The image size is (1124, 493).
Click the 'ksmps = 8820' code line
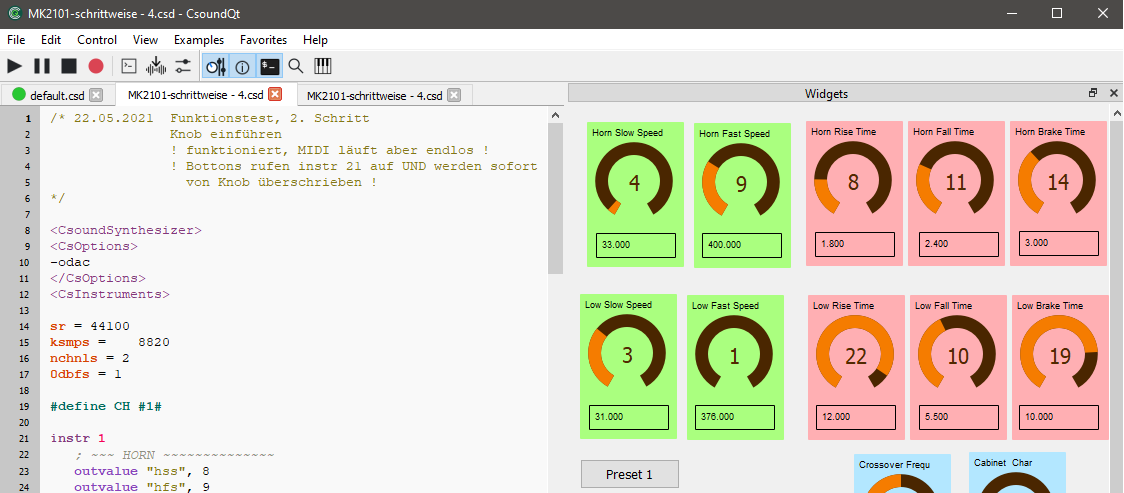point(110,342)
